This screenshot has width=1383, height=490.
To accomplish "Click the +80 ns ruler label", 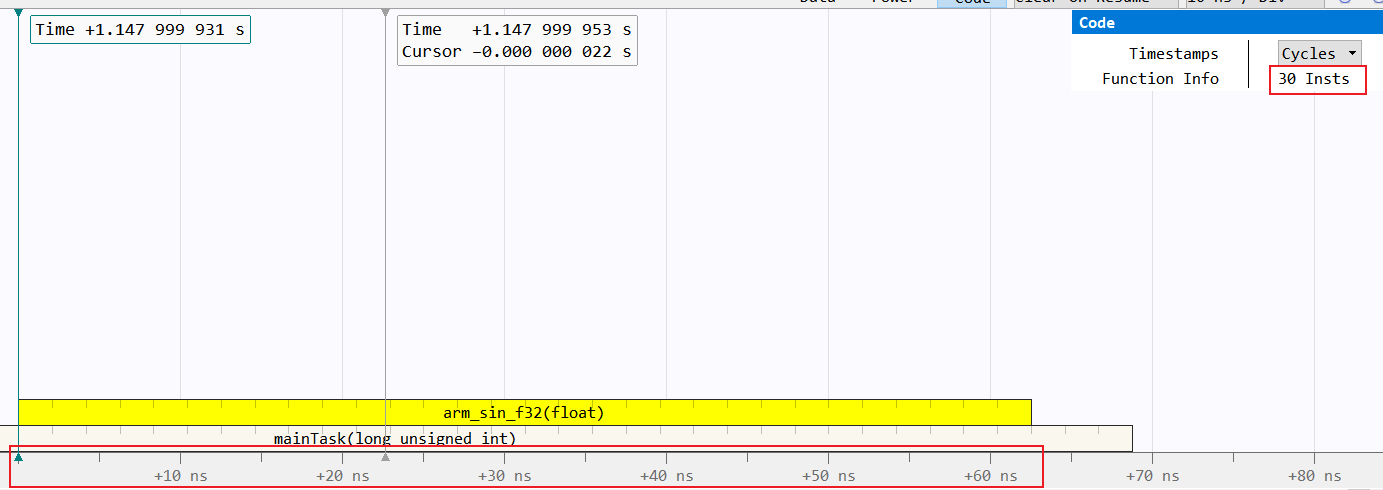I will pos(1315,476).
